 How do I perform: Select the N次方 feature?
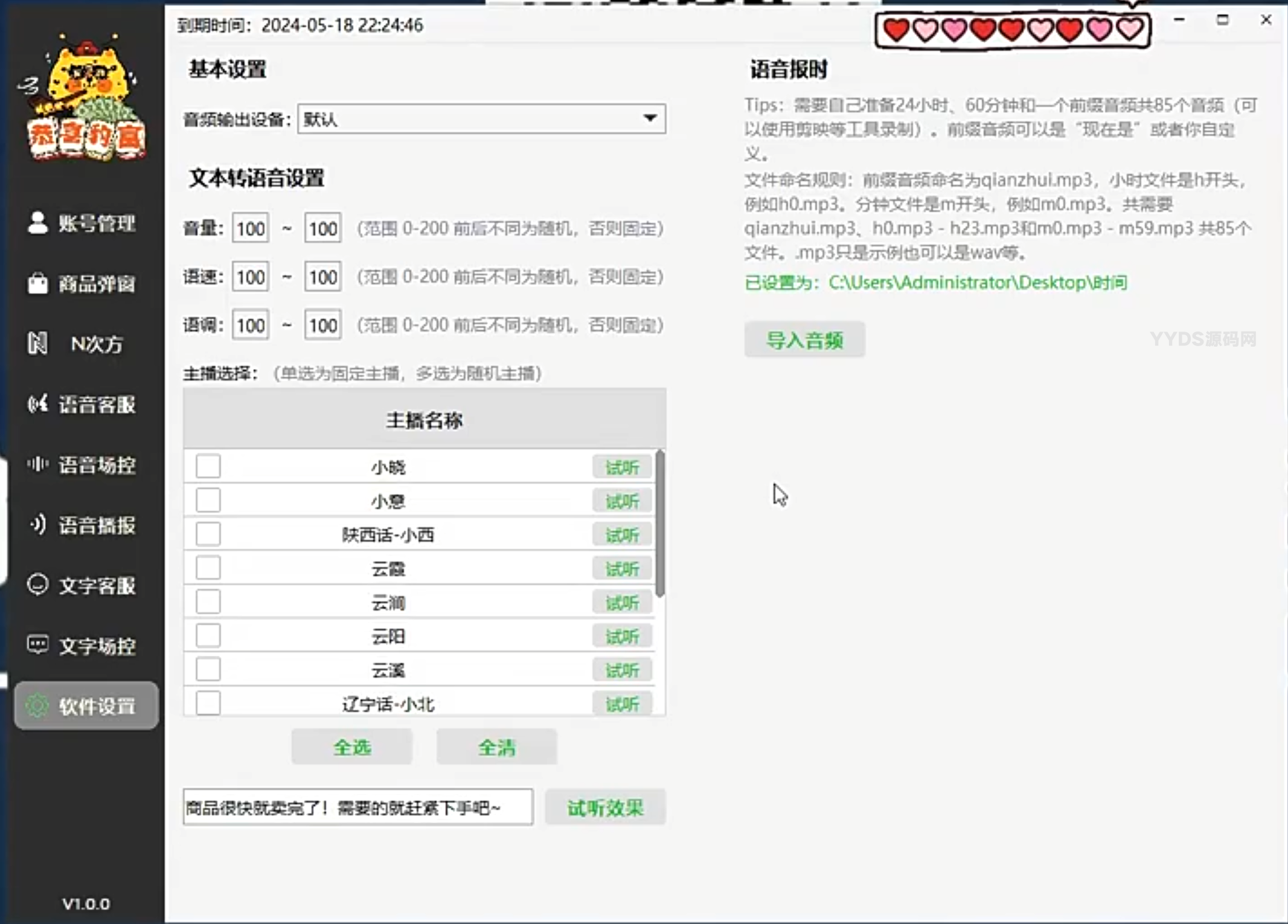[85, 344]
